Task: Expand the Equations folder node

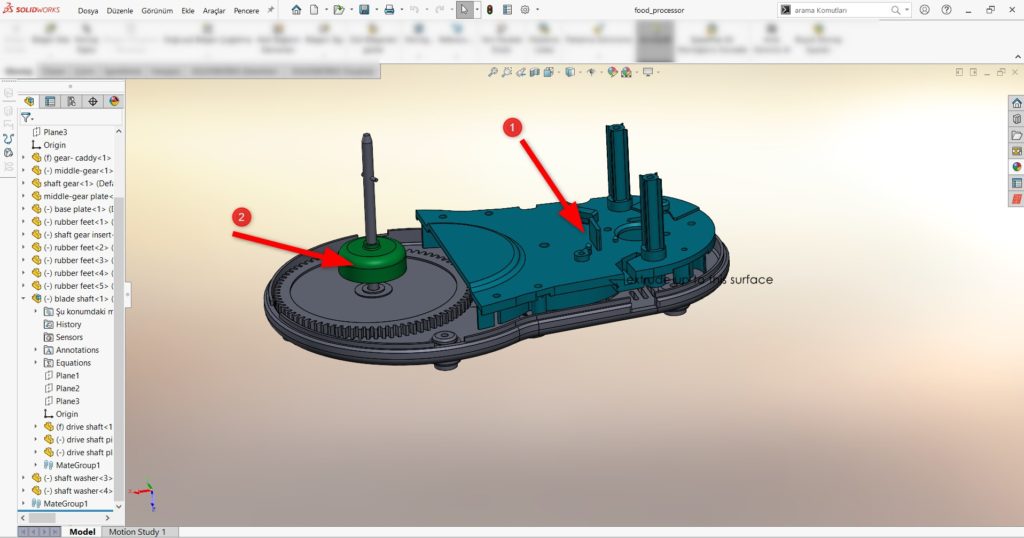Action: (x=36, y=362)
